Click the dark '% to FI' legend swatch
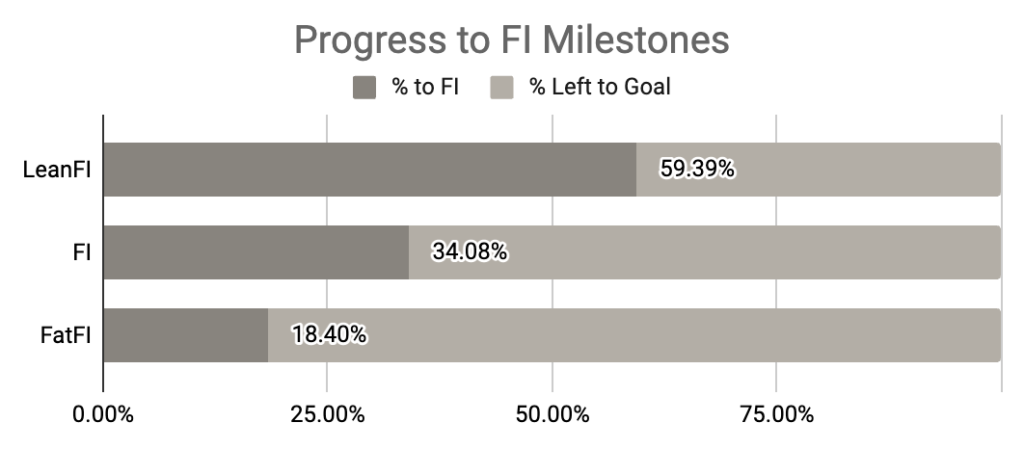The width and height of the screenshot is (1024, 449). (x=366, y=87)
